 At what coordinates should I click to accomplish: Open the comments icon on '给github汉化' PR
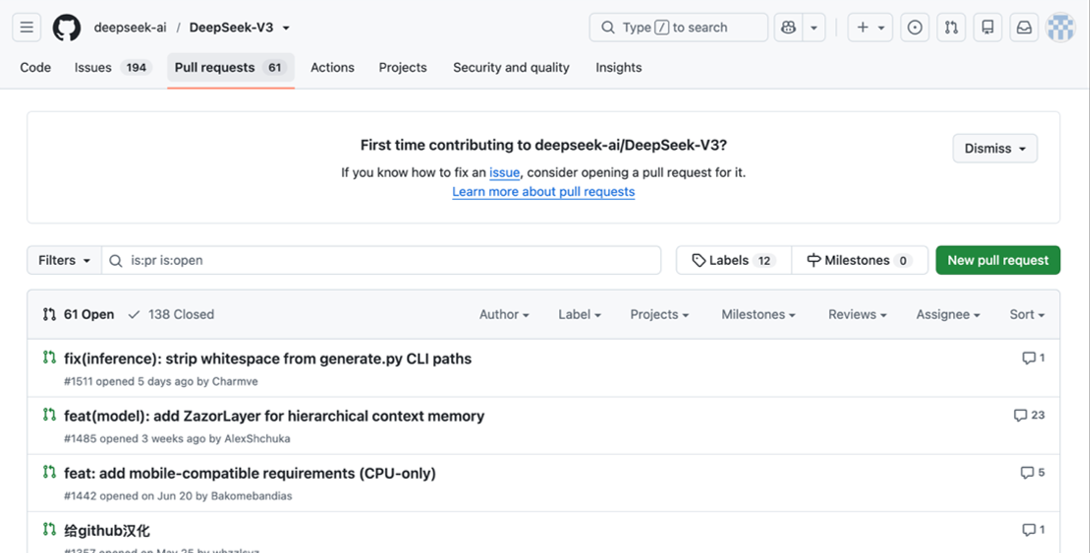click(x=1033, y=530)
